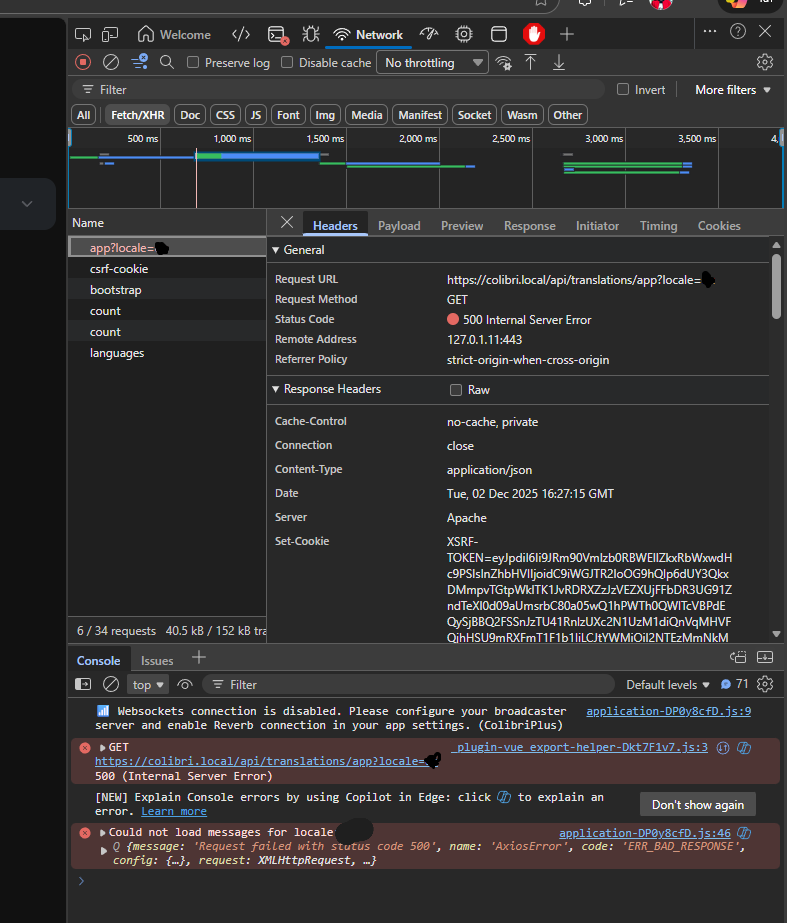The height and width of the screenshot is (923, 787).
Task: Tick the Raw response headers checkbox
Action: [456, 390]
